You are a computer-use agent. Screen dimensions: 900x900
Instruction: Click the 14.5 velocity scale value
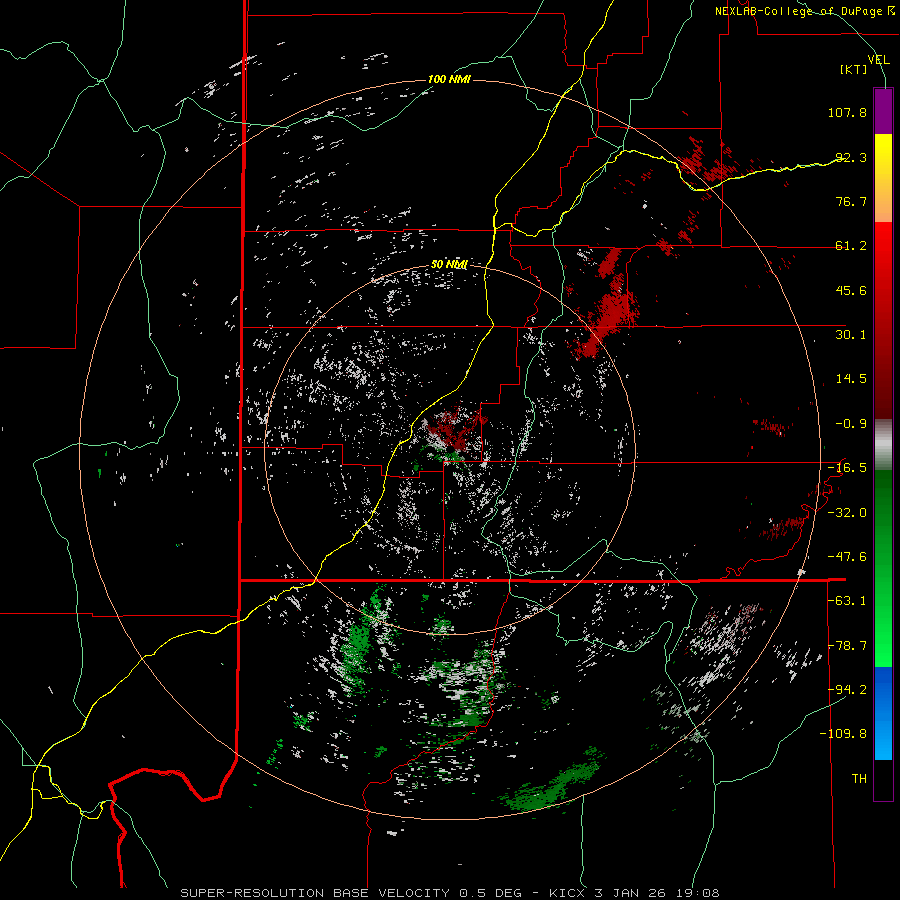(x=851, y=379)
